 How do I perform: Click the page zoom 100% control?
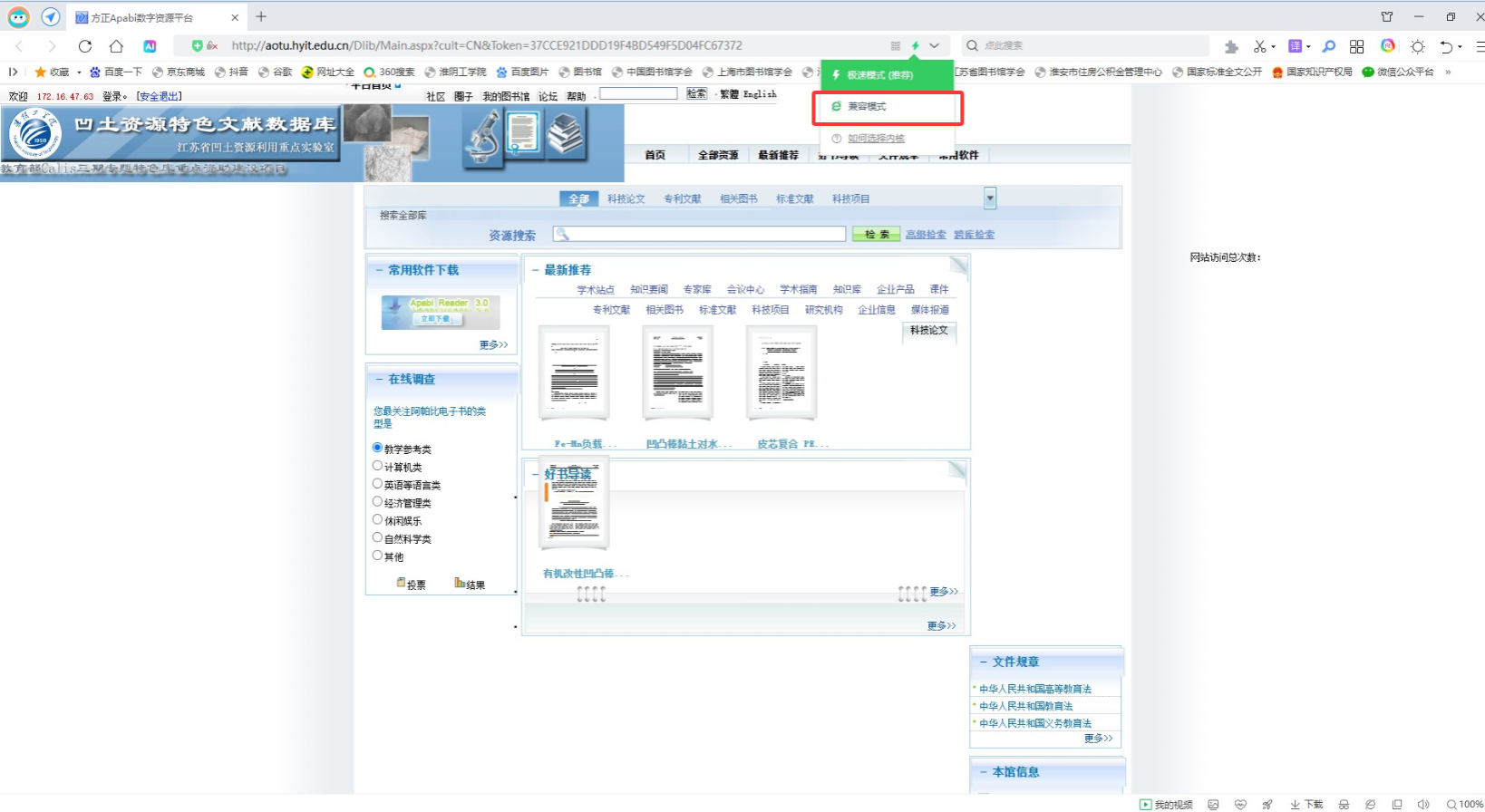tap(1465, 805)
